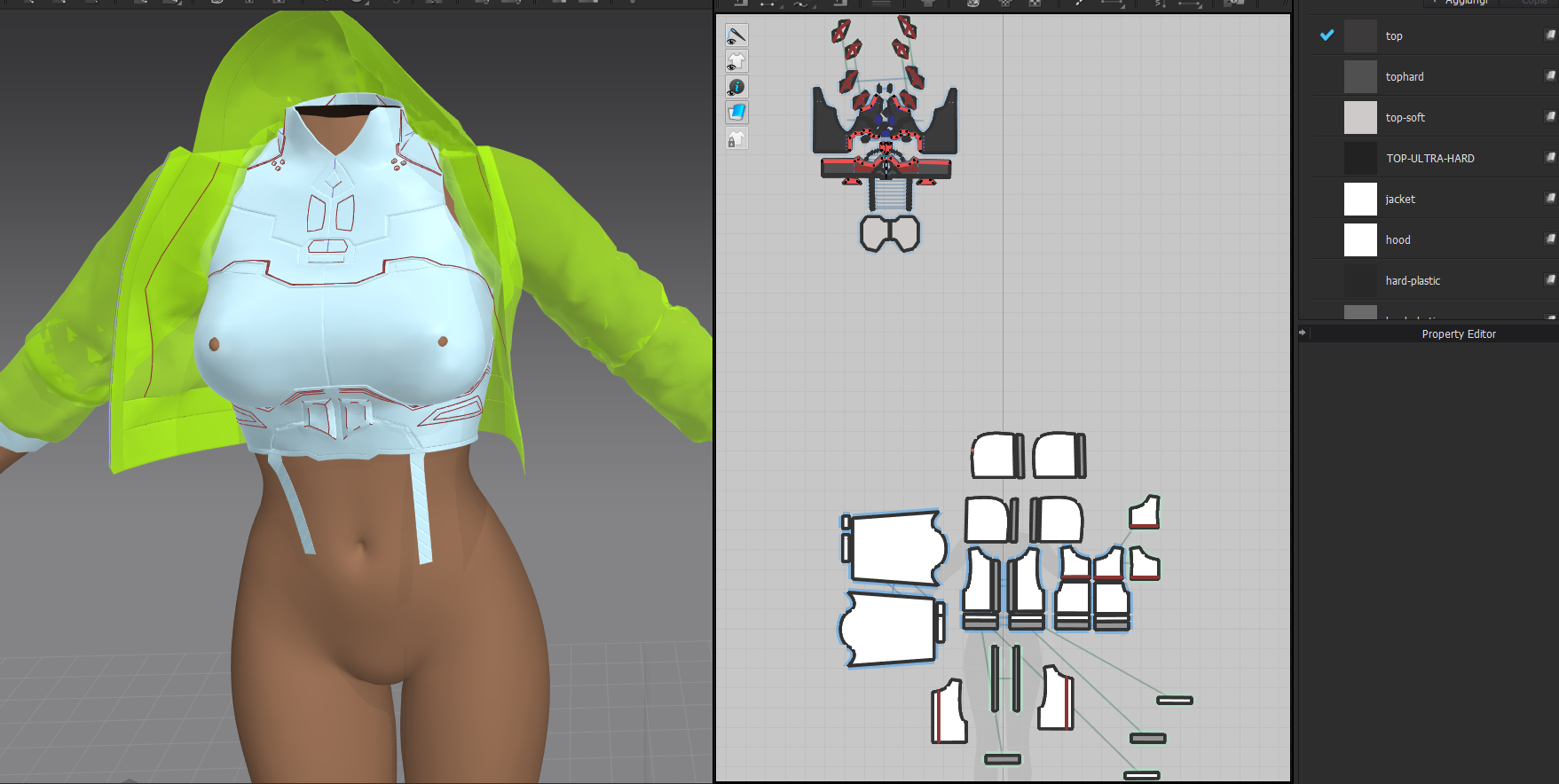Toggle garment visibility T-shirt eye icon
The image size is (1559, 784).
point(736,61)
